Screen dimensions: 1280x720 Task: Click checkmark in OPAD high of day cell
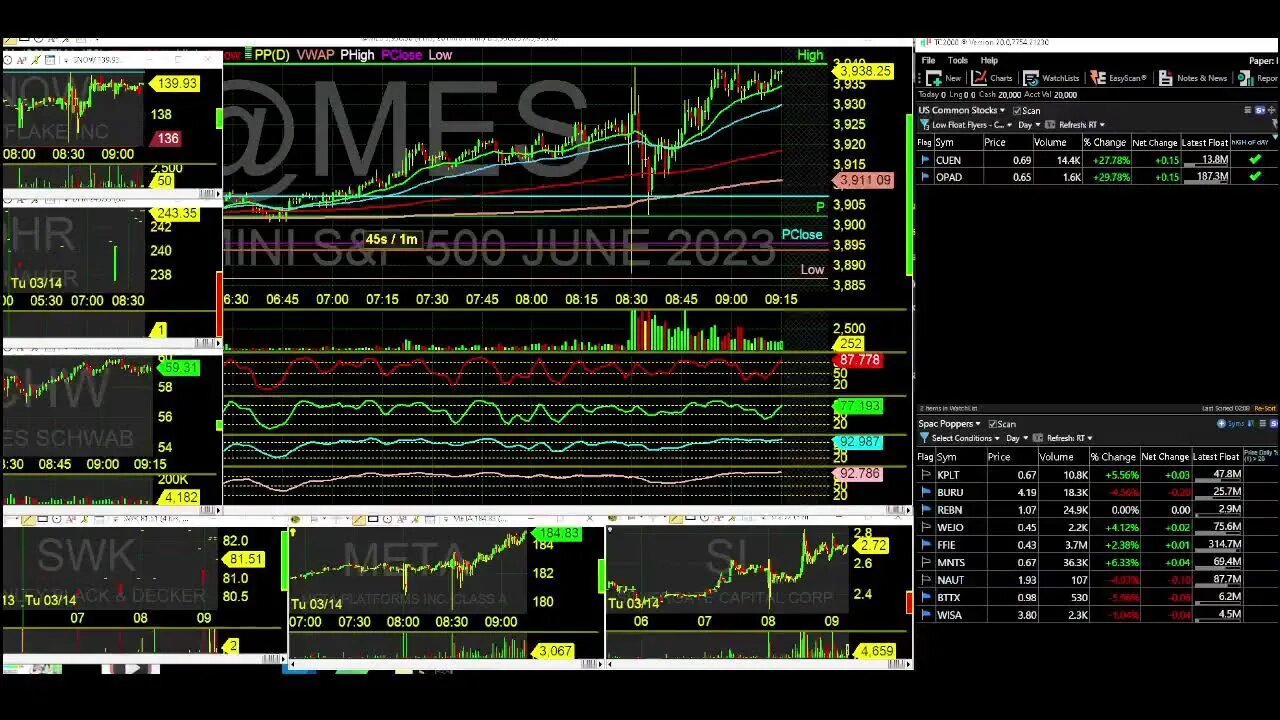coord(1255,177)
